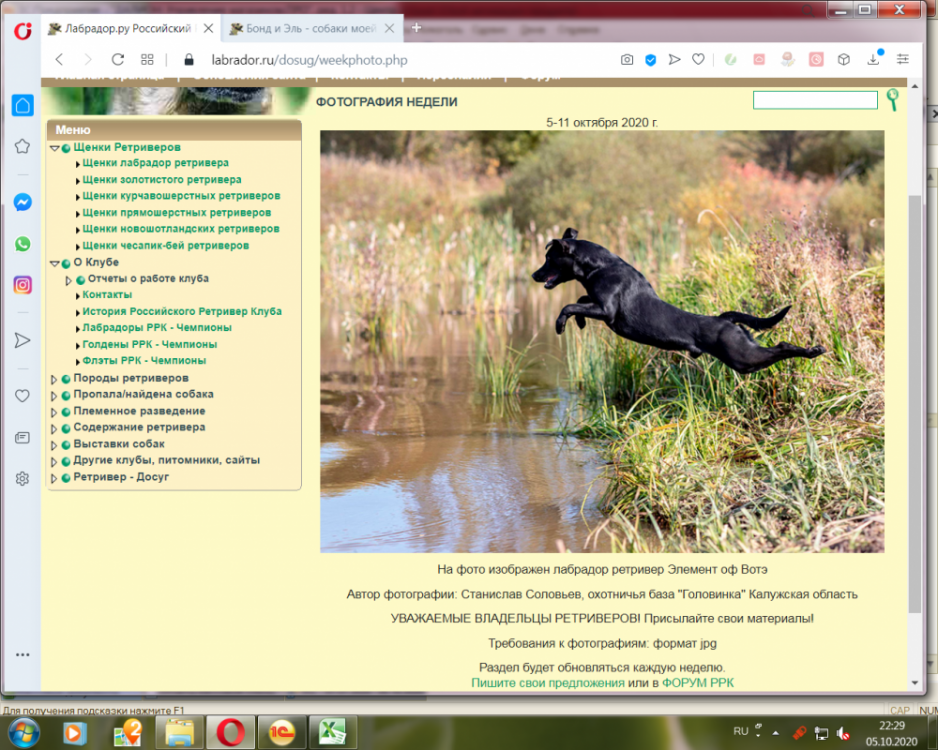Image resolution: width=938 pixels, height=750 pixels.
Task: Expand the Выставки собак section
Action: click(55, 444)
